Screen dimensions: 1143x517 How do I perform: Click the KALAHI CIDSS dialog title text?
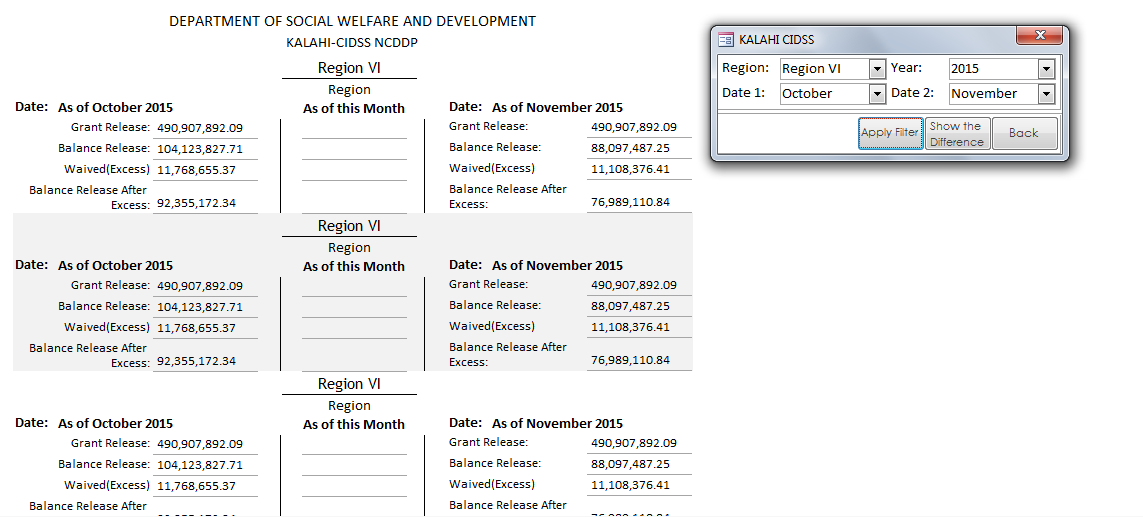[x=776, y=39]
